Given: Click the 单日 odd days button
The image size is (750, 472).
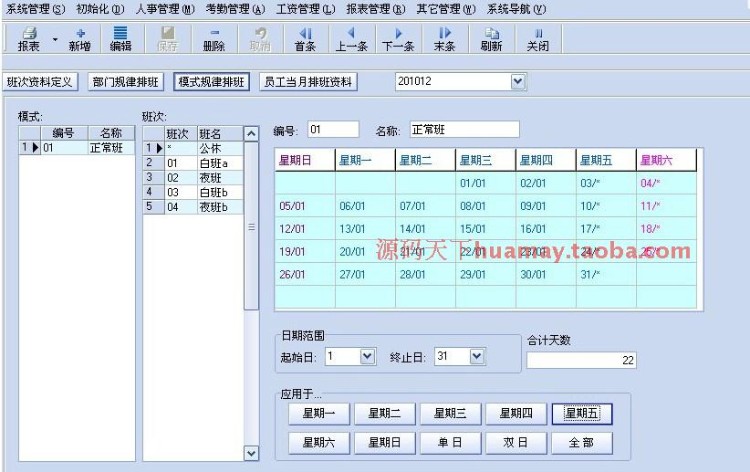Looking at the screenshot, I should 450,443.
